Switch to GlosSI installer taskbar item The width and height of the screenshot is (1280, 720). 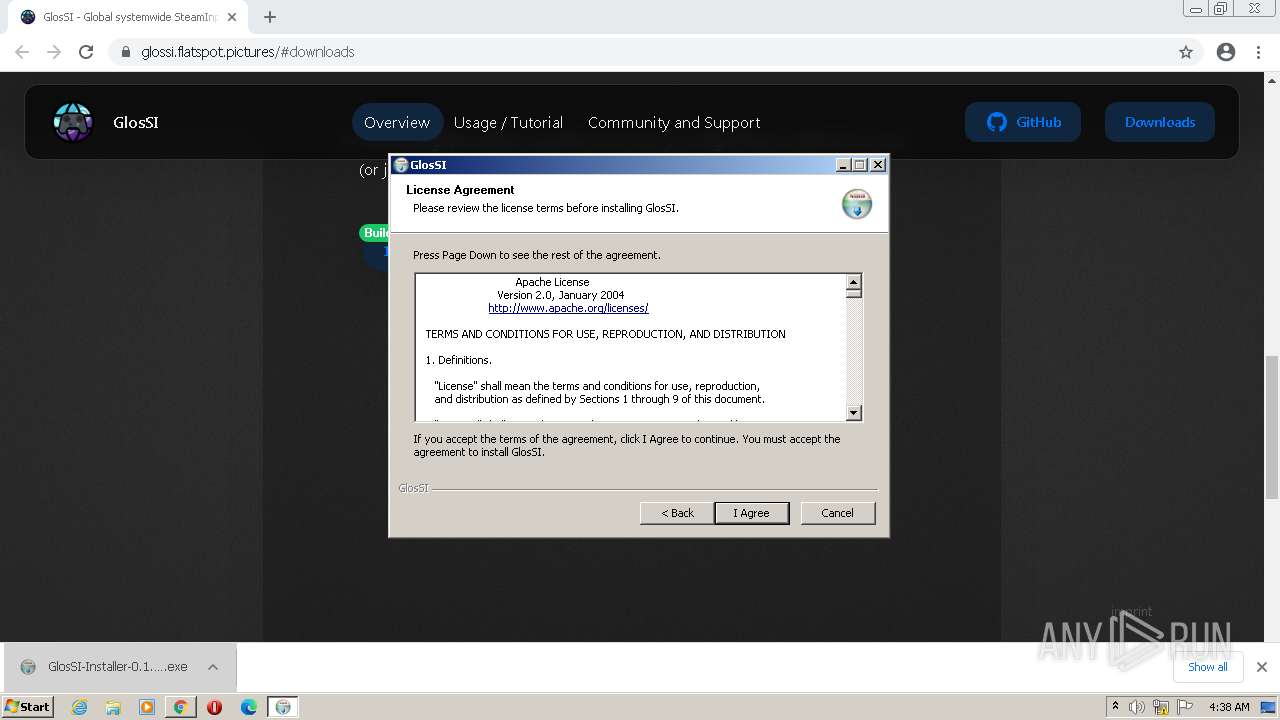click(x=283, y=707)
